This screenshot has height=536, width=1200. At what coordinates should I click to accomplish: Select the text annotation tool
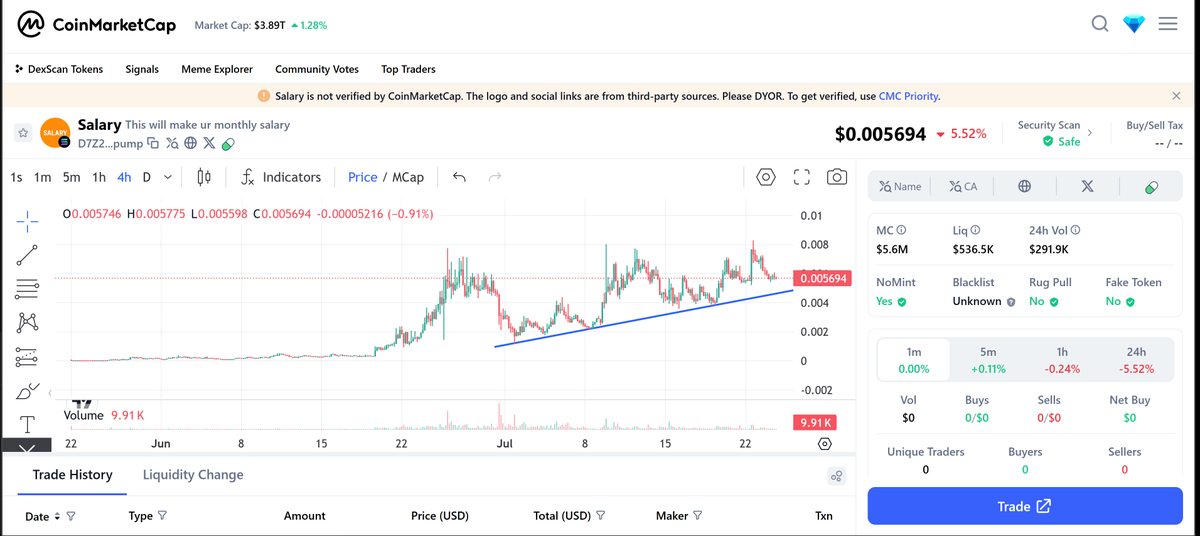tap(27, 424)
